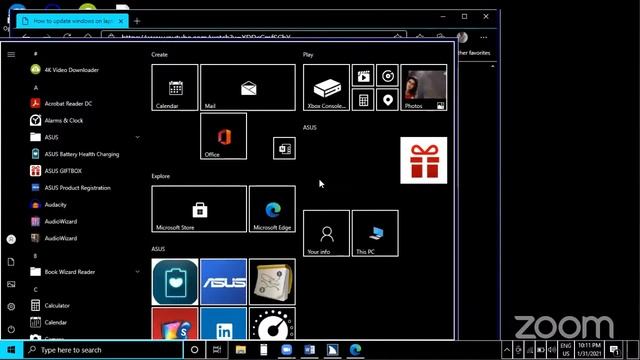Viewport: 640px width, 360px height.
Task: Open the user account icon in Start sidebar
Action: pyautogui.click(x=11, y=239)
